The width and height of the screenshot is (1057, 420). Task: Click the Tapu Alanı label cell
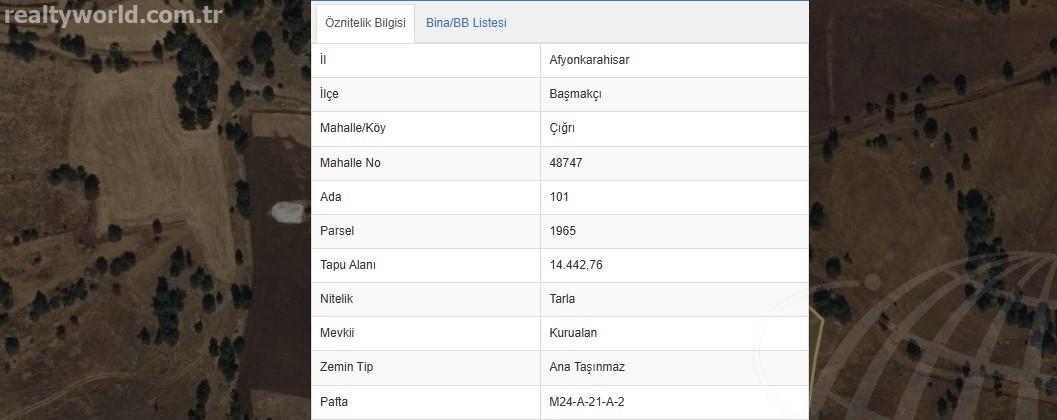click(426, 266)
